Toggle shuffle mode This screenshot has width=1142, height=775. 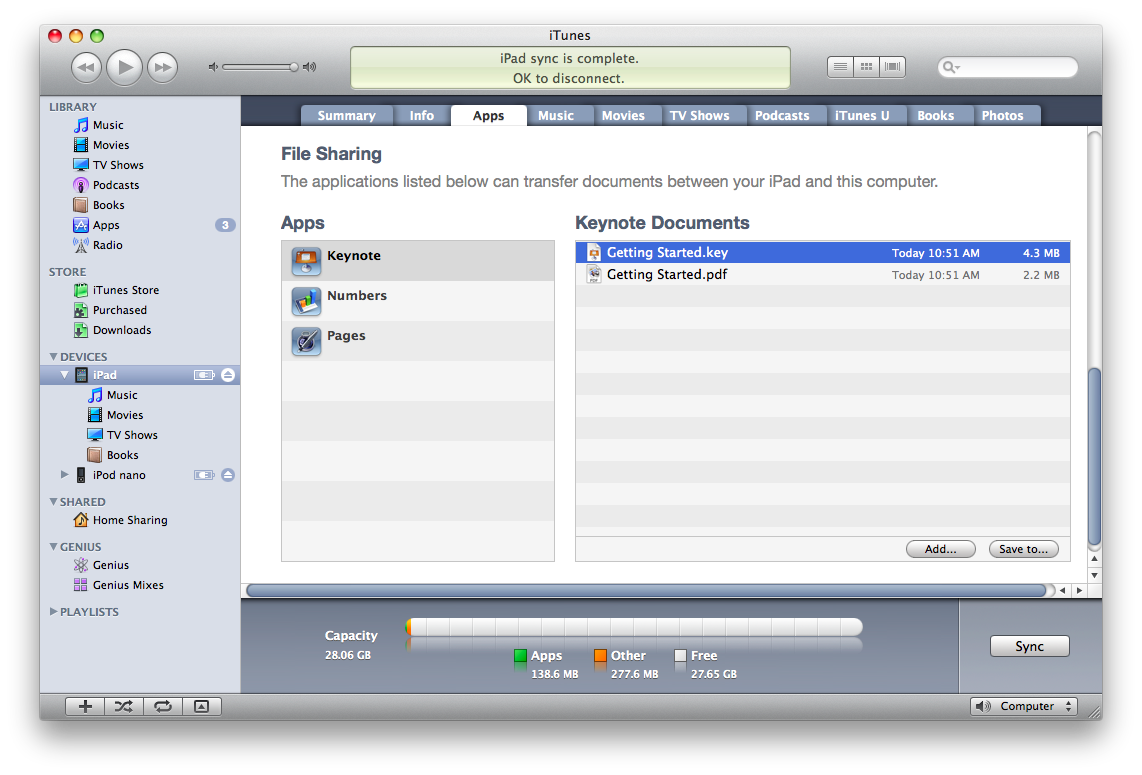[x=124, y=707]
